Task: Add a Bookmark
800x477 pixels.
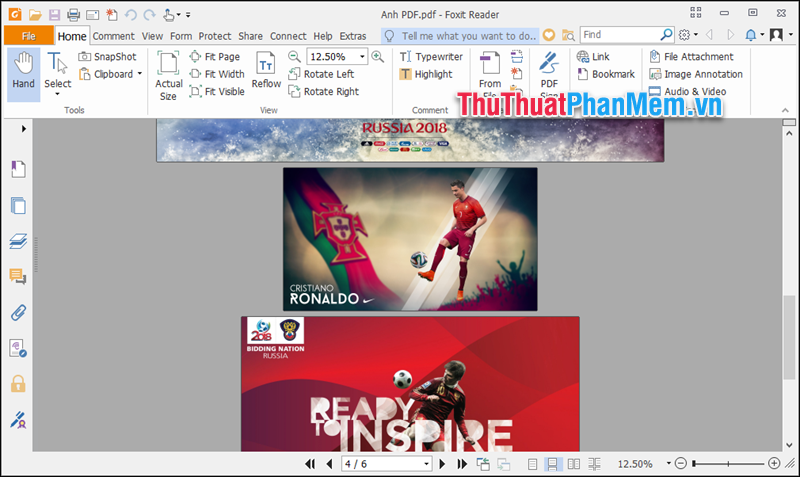Action: [606, 74]
